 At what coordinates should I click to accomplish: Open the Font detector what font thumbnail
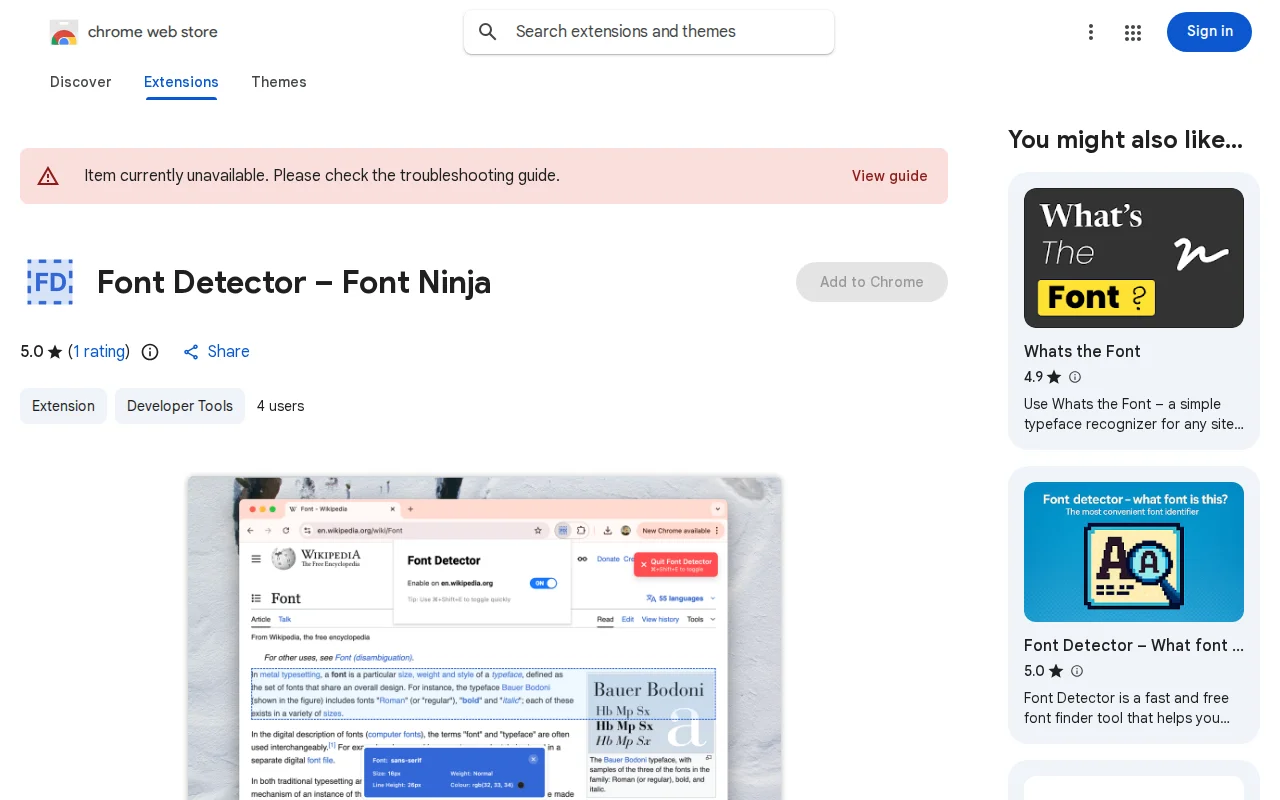1134,552
